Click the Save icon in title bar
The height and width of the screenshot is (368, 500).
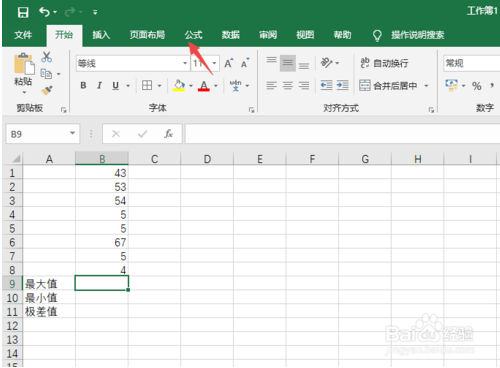(23, 12)
